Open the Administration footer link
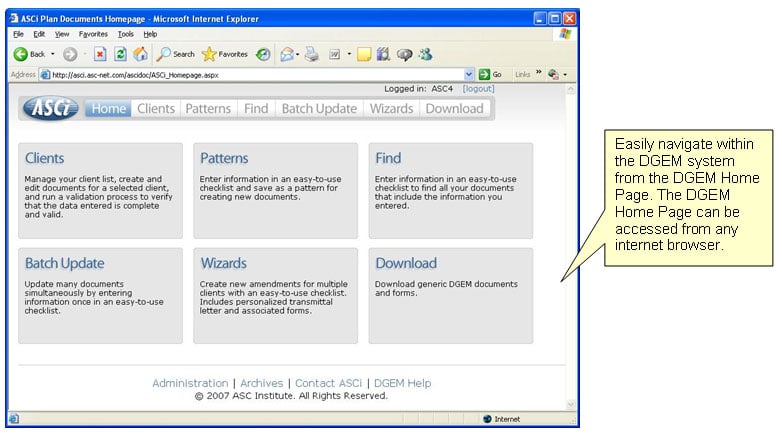The image size is (782, 442). point(190,383)
